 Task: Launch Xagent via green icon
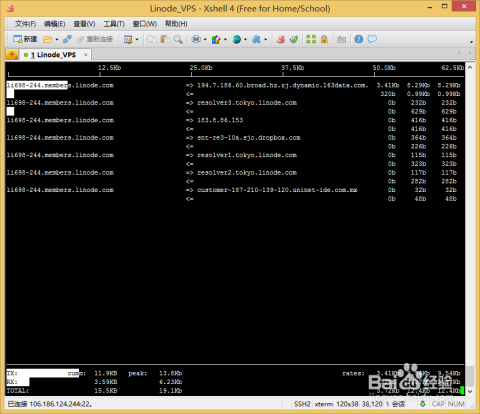coord(294,39)
